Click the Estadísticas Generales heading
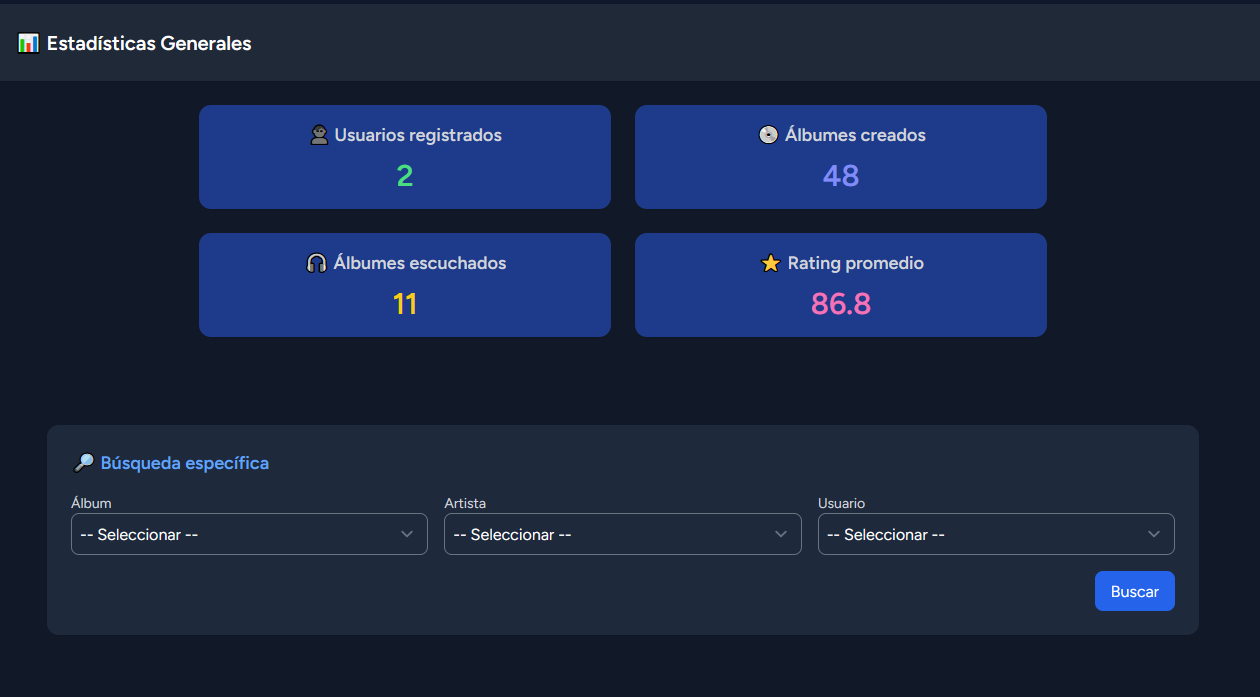Screen dimensions: 1260x697 tap(149, 44)
